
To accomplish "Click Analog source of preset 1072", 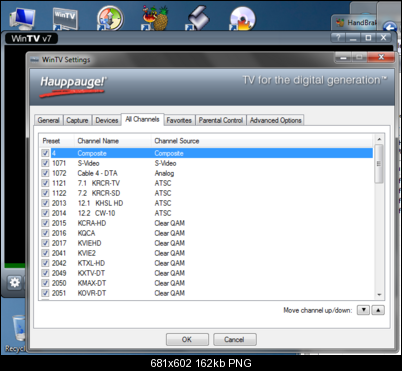I will tap(164, 173).
